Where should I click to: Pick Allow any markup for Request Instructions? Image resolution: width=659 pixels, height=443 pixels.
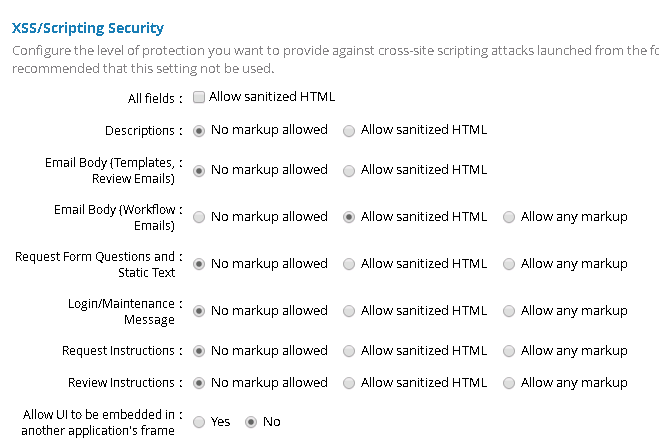(509, 351)
